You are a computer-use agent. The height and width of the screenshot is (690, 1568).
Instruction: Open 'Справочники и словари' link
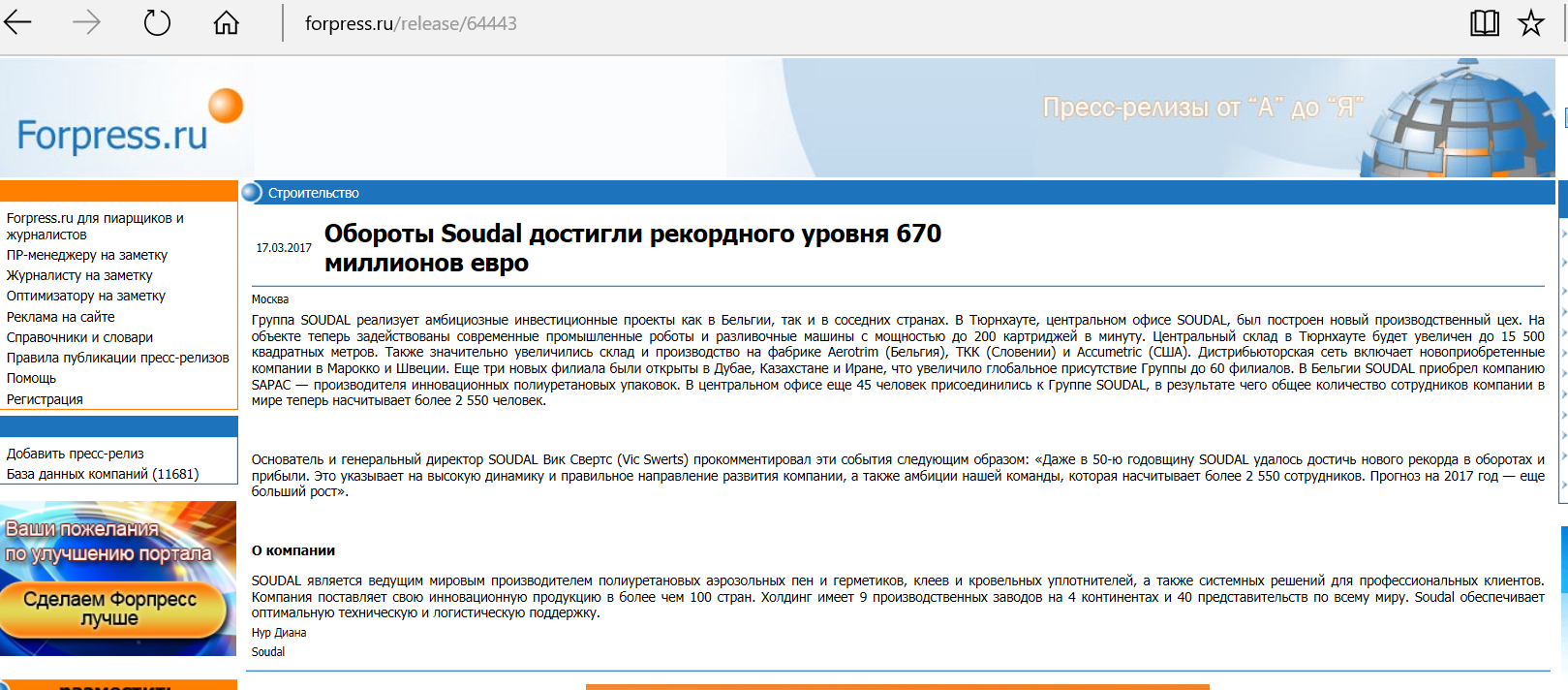pyautogui.click(x=79, y=337)
